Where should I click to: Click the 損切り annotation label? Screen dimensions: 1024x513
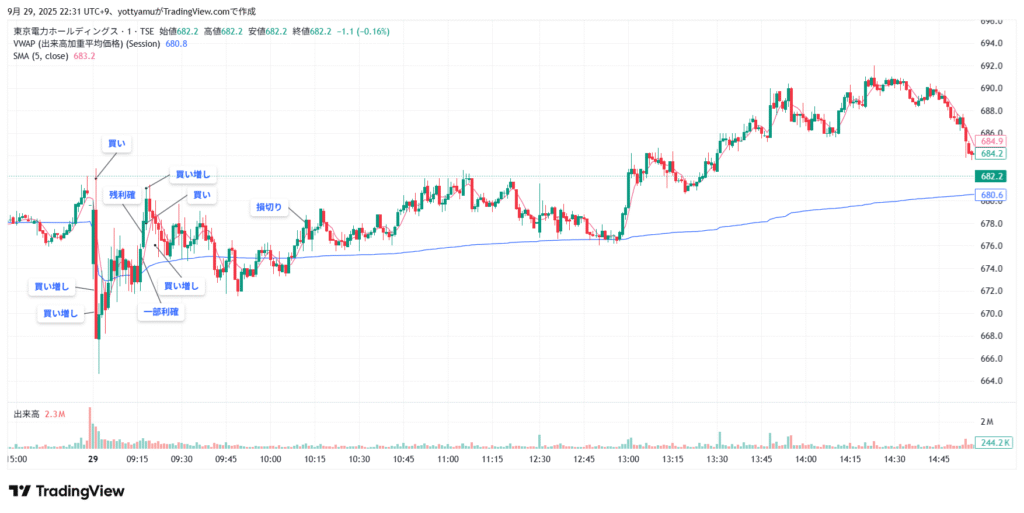[269, 207]
